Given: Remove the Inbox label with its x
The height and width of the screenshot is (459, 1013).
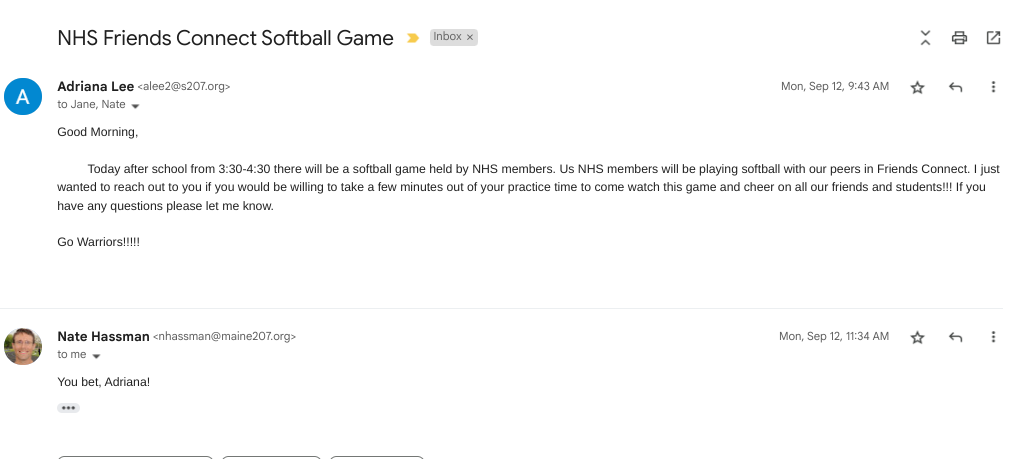Looking at the screenshot, I should pyautogui.click(x=470, y=37).
